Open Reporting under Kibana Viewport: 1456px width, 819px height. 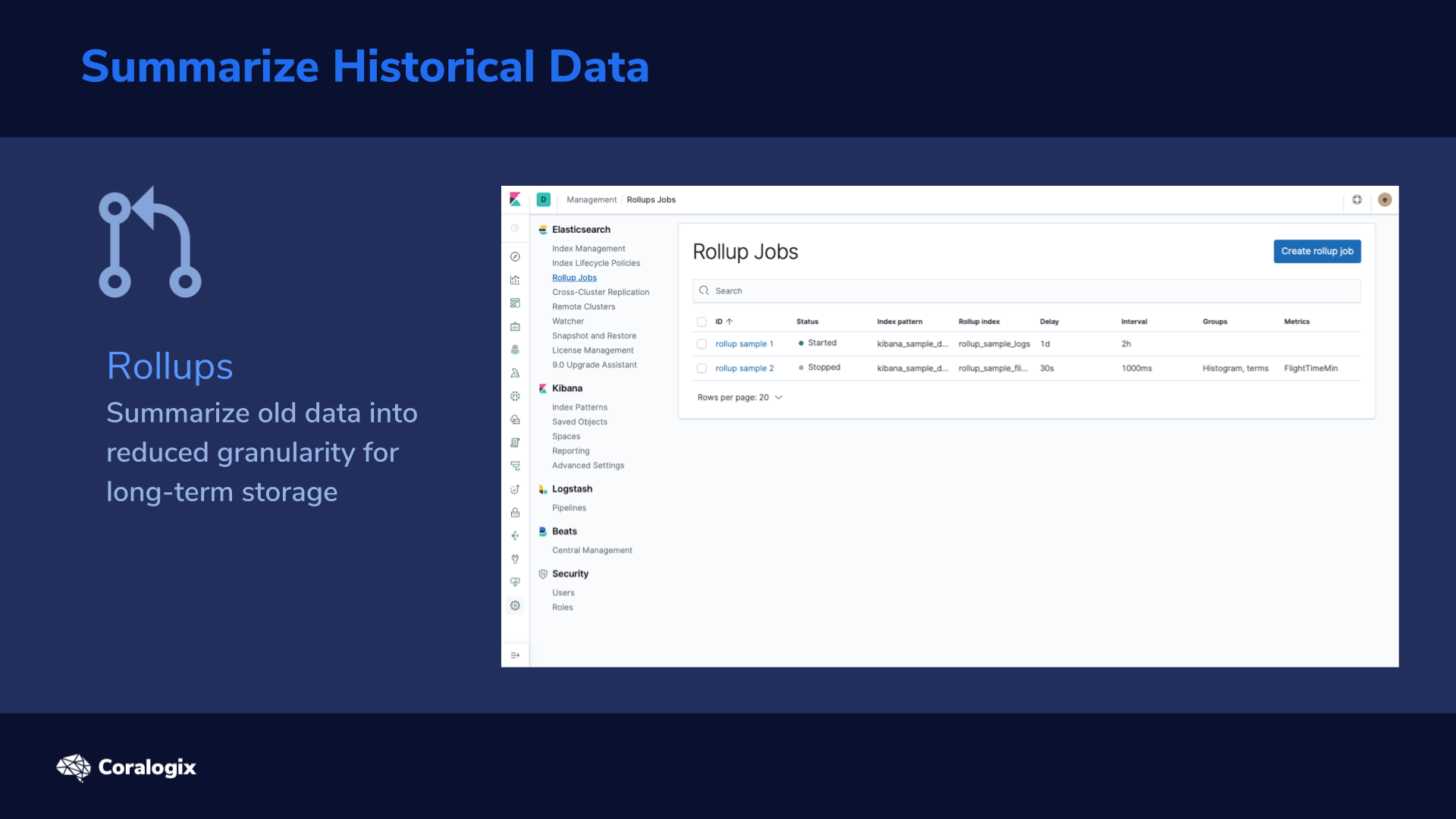coord(570,450)
